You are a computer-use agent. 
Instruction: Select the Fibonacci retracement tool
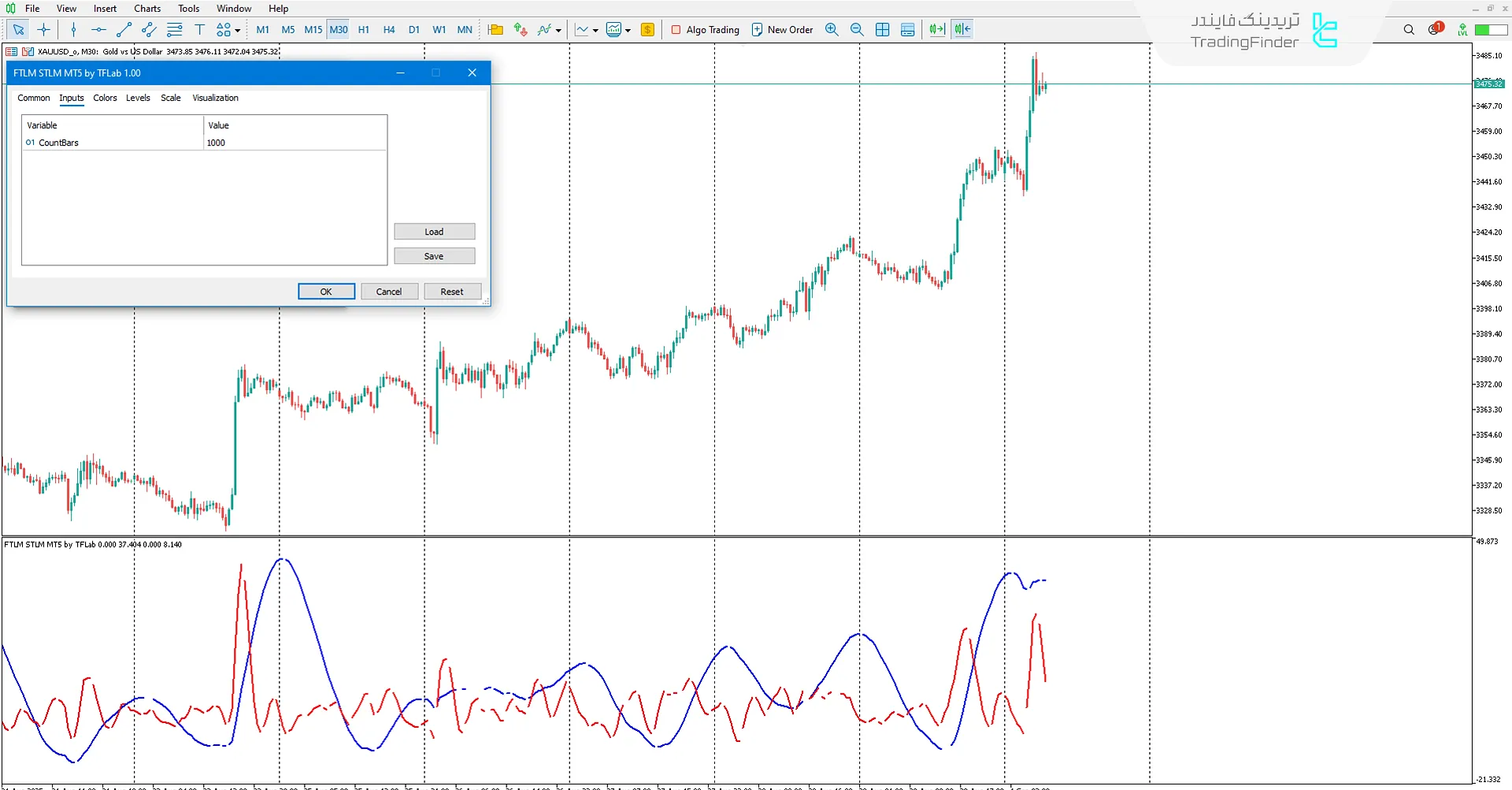tap(175, 29)
